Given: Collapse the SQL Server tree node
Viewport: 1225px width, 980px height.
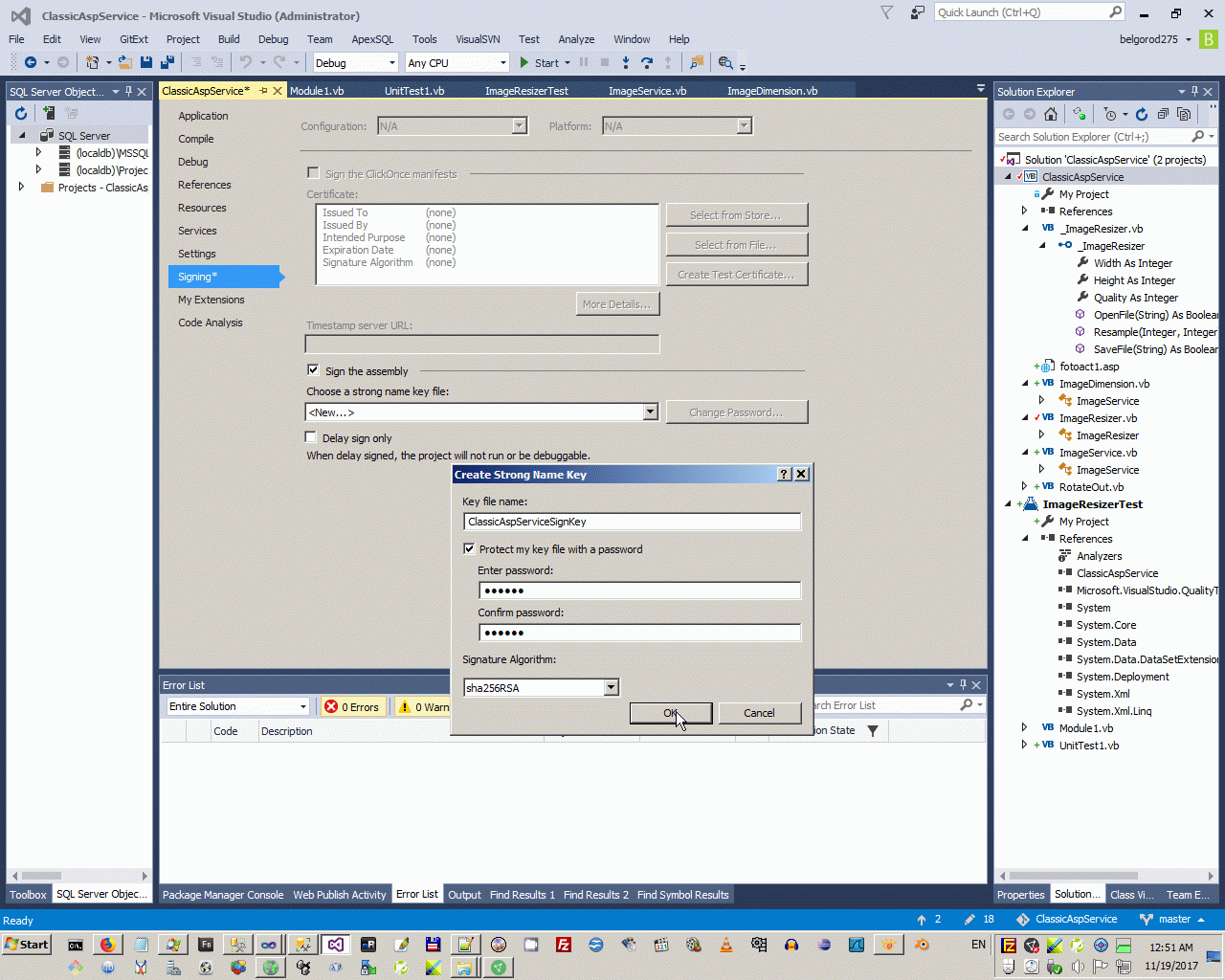Looking at the screenshot, I should (21, 135).
